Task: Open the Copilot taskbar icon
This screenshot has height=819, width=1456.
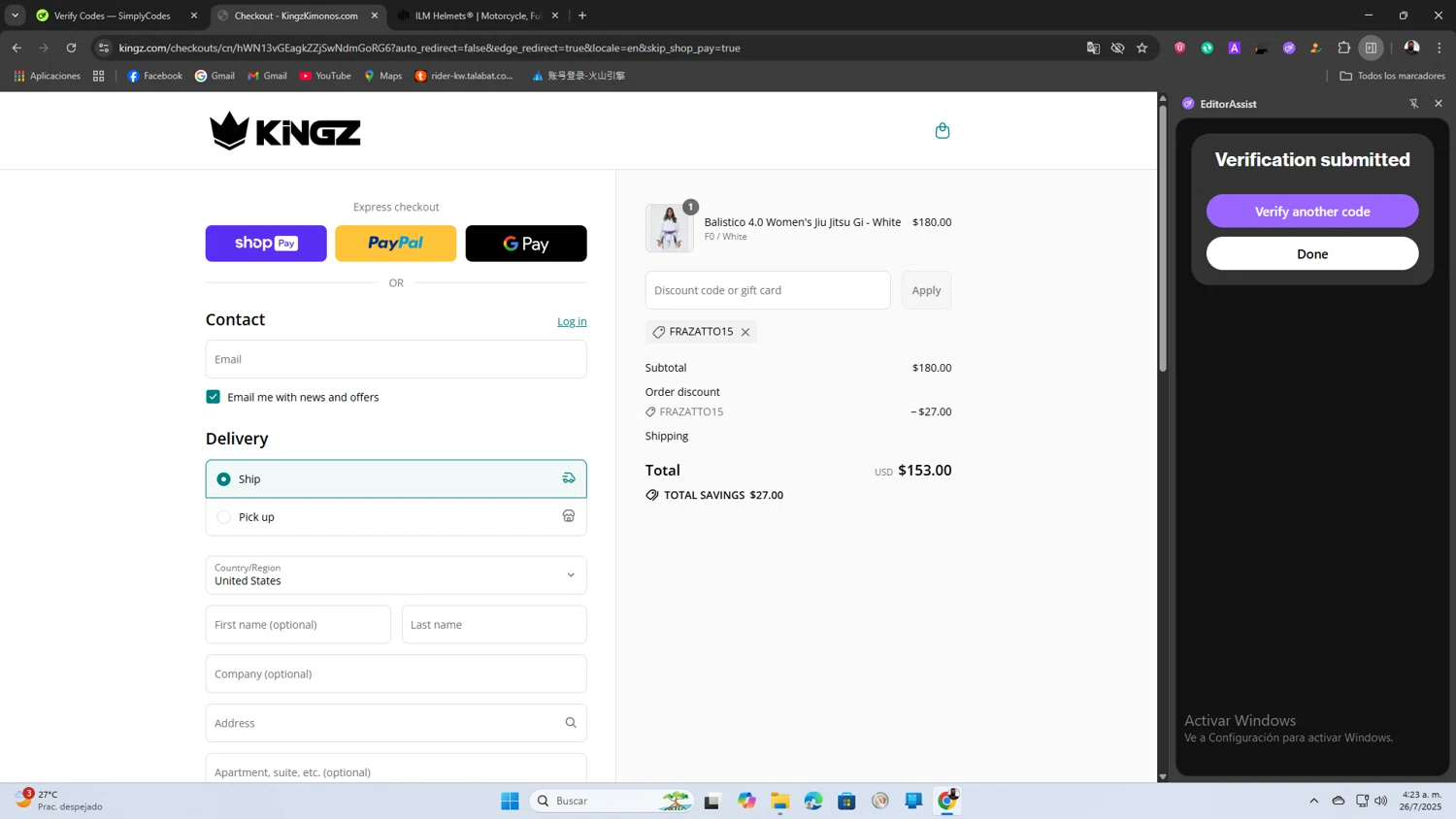Action: point(745,801)
